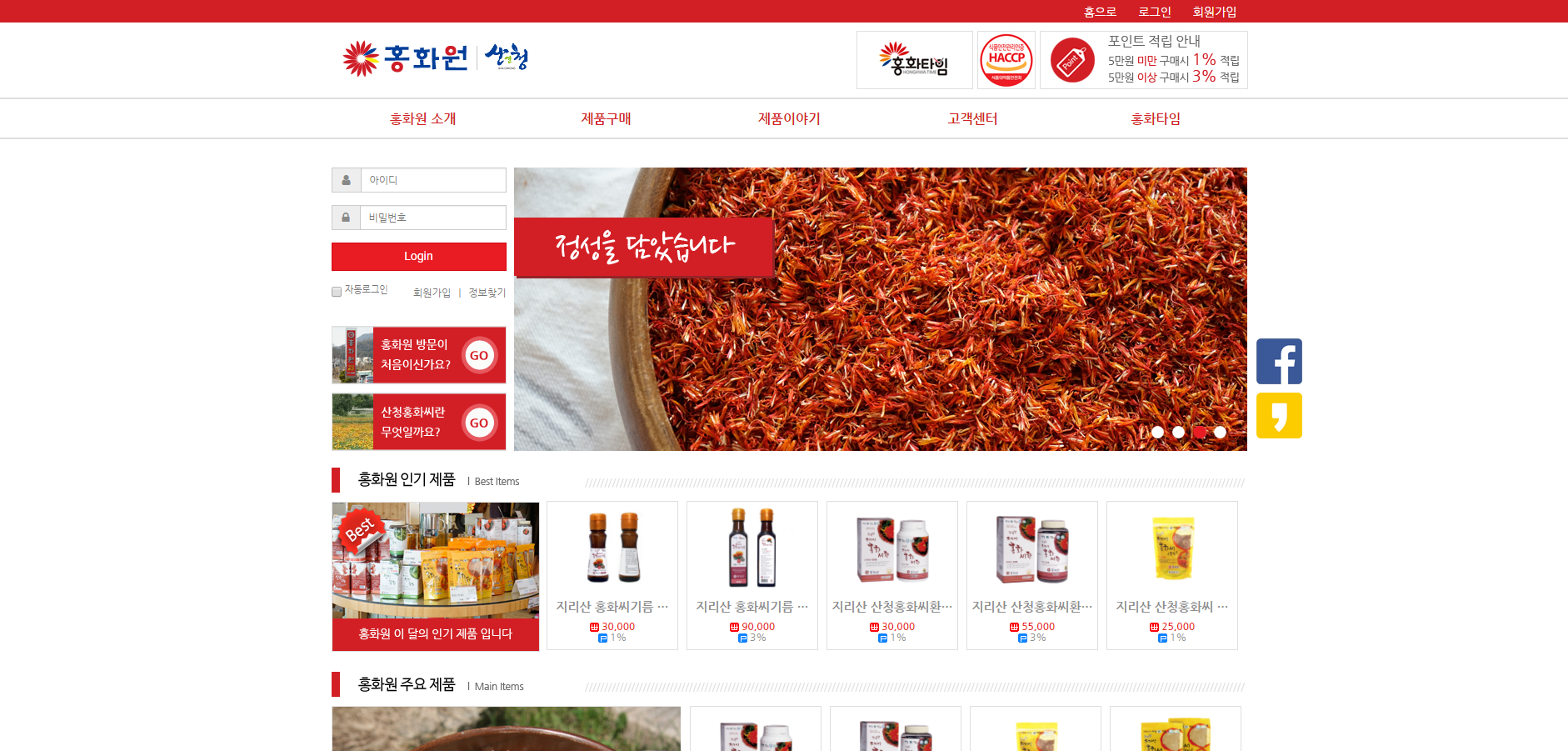Click the 홍화원 주요 제품 section heading
The height and width of the screenshot is (751, 1568).
(x=407, y=684)
